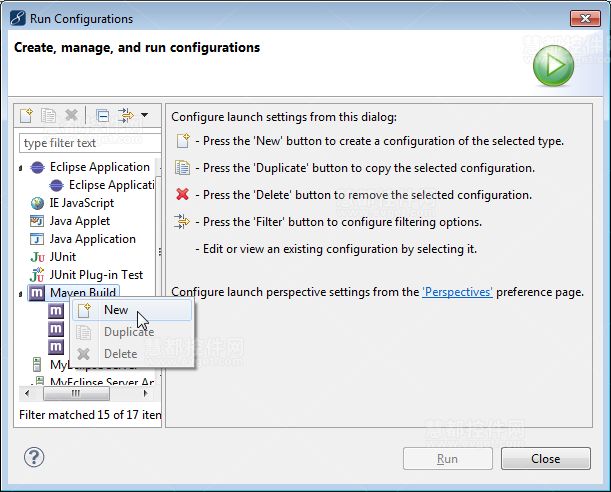Select the third Maven child configuration icon
This screenshot has height=492, width=611.
pyautogui.click(x=56, y=347)
